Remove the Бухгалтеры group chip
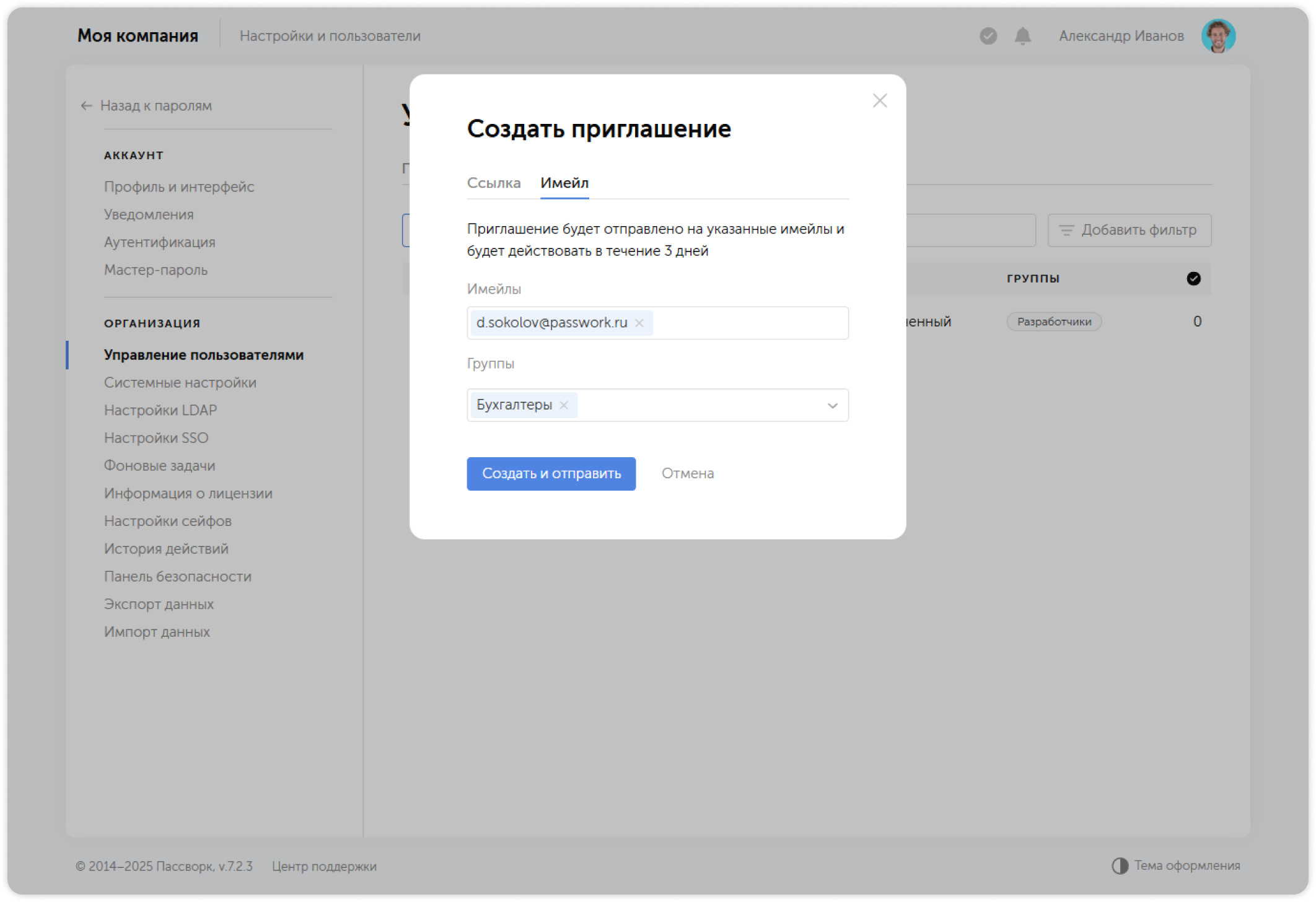The height and width of the screenshot is (902, 1316). 564,405
